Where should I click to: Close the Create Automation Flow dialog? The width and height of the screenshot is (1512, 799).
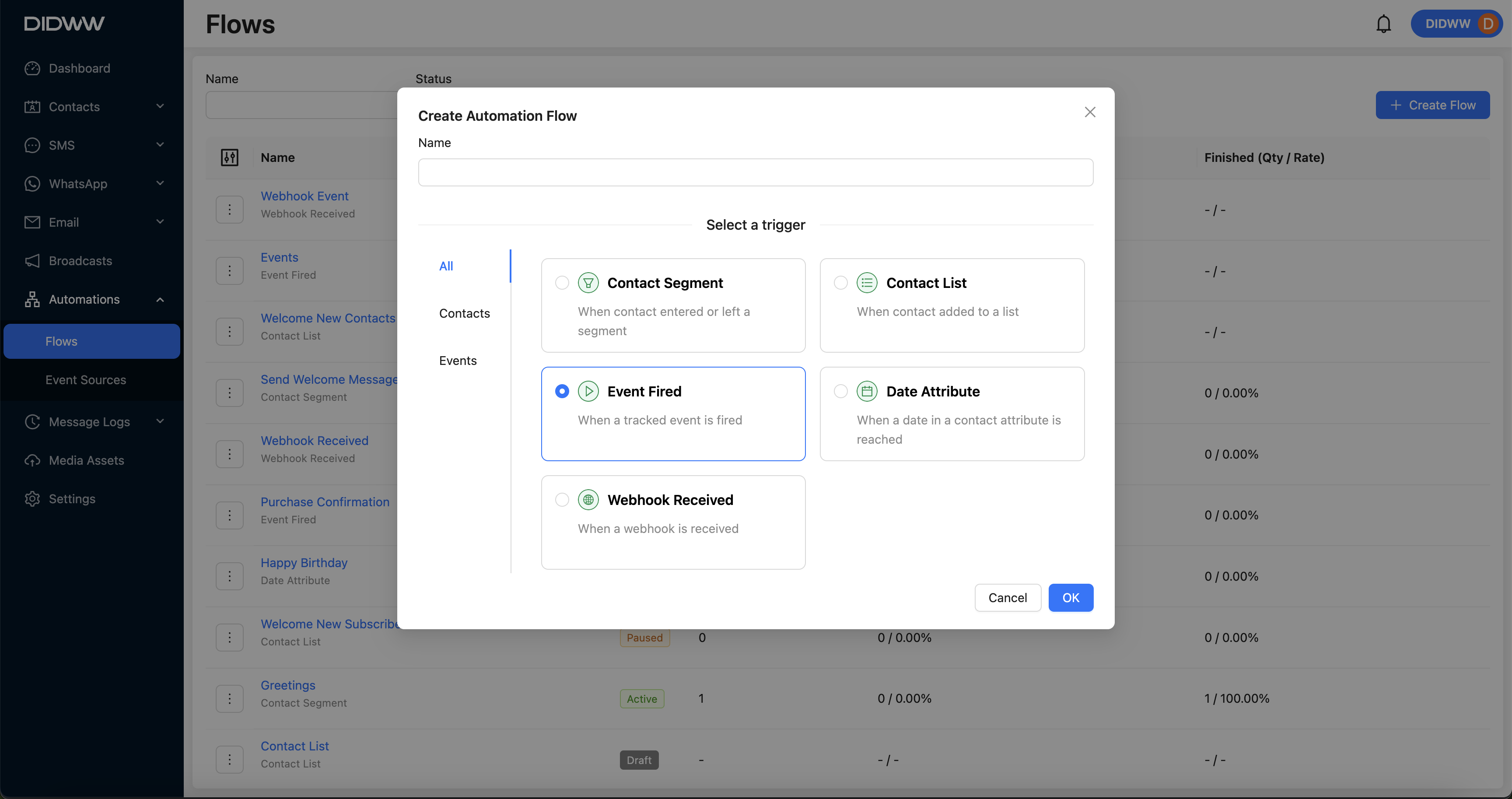click(x=1089, y=112)
